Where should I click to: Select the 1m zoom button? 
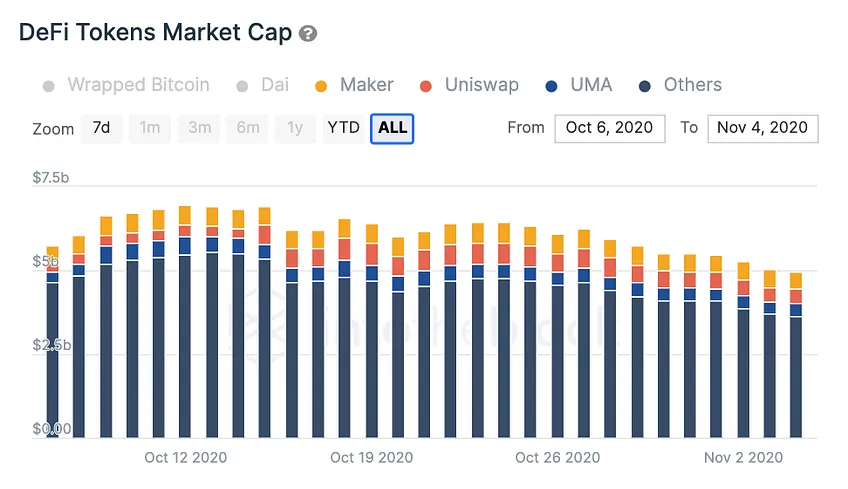(x=150, y=128)
